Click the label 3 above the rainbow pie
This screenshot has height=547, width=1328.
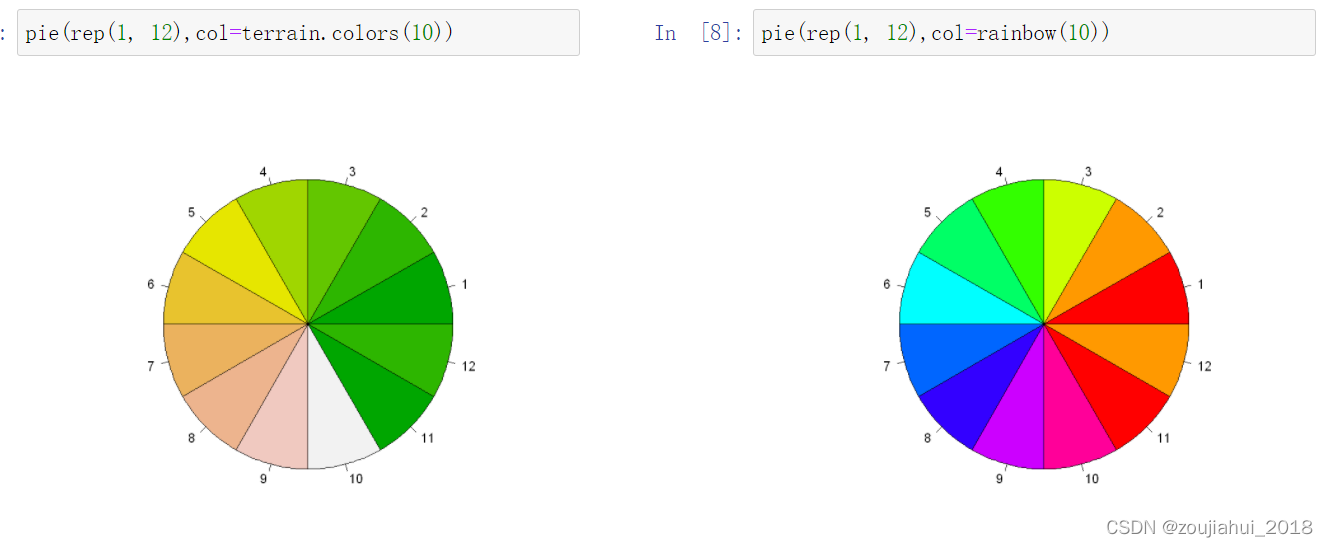(1088, 172)
